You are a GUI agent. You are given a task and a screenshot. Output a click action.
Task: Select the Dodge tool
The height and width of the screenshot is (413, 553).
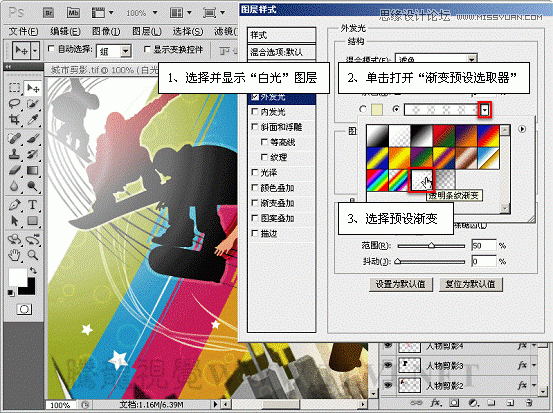(x=32, y=186)
